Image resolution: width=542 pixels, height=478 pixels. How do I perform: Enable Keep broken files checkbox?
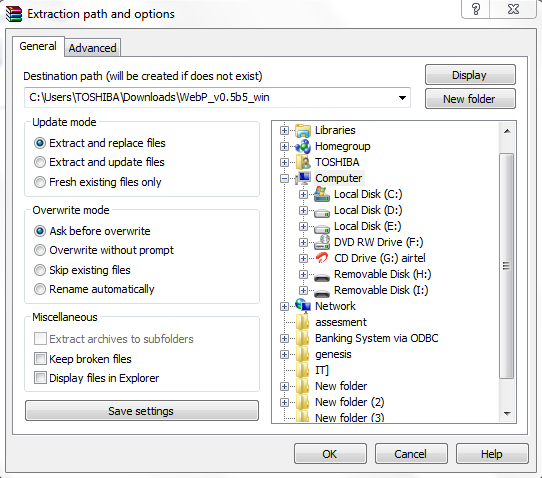40,359
